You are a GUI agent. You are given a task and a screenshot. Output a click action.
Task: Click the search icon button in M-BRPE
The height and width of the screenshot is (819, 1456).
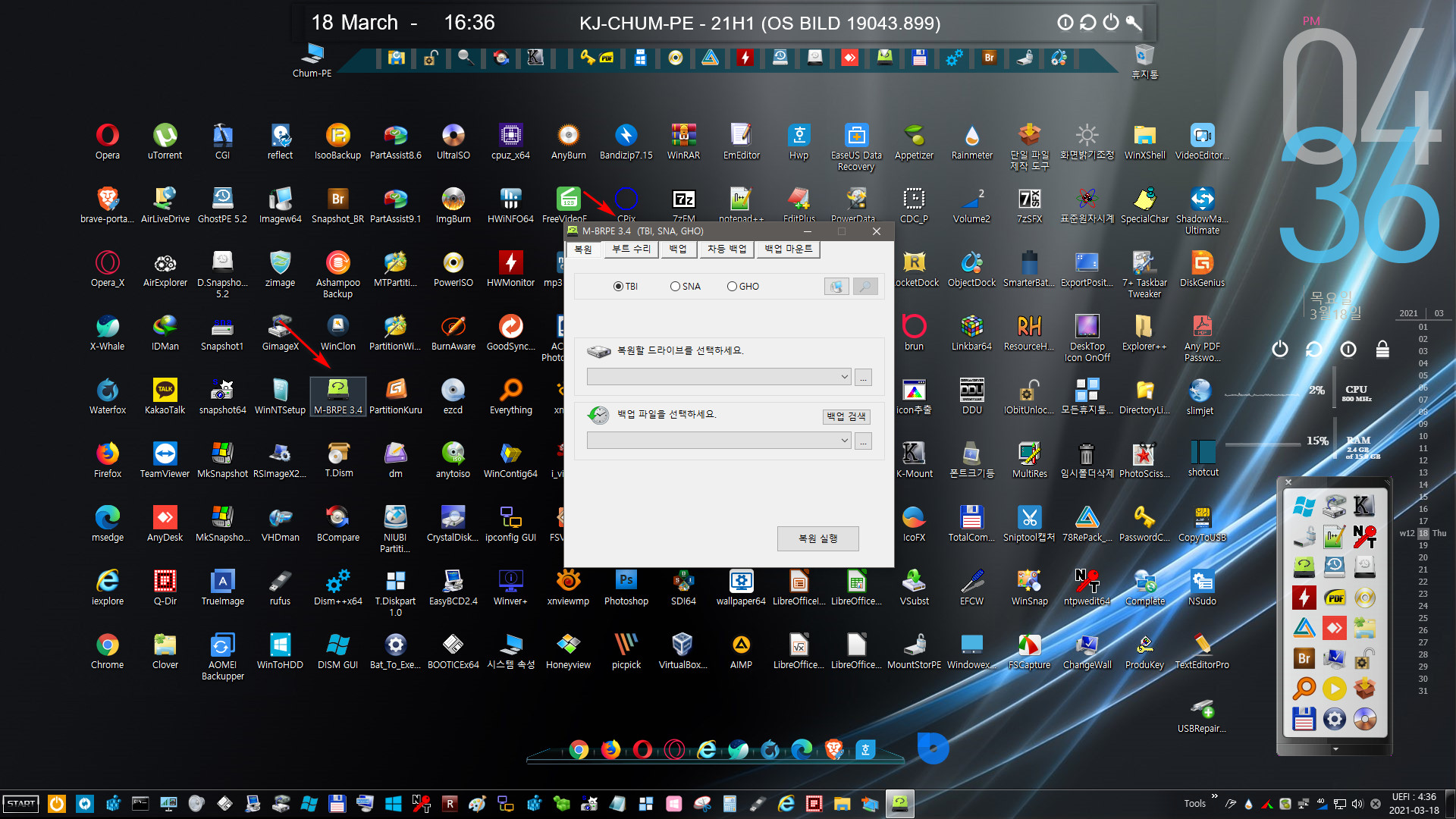coord(865,287)
